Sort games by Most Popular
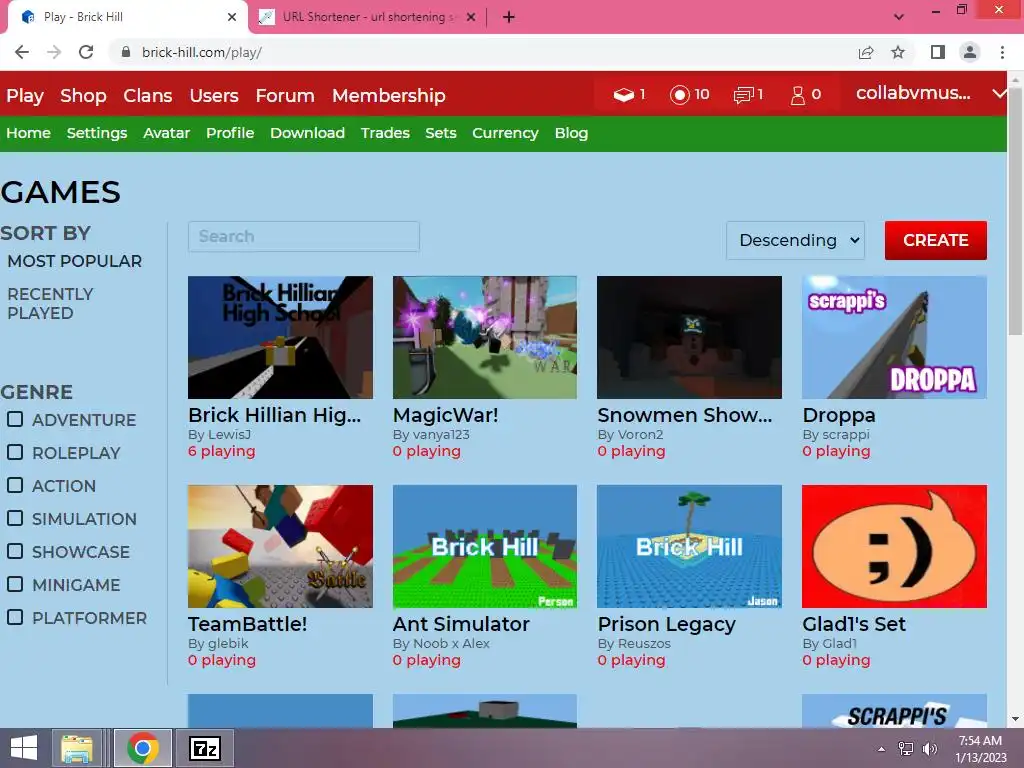1024x768 pixels. [x=74, y=261]
